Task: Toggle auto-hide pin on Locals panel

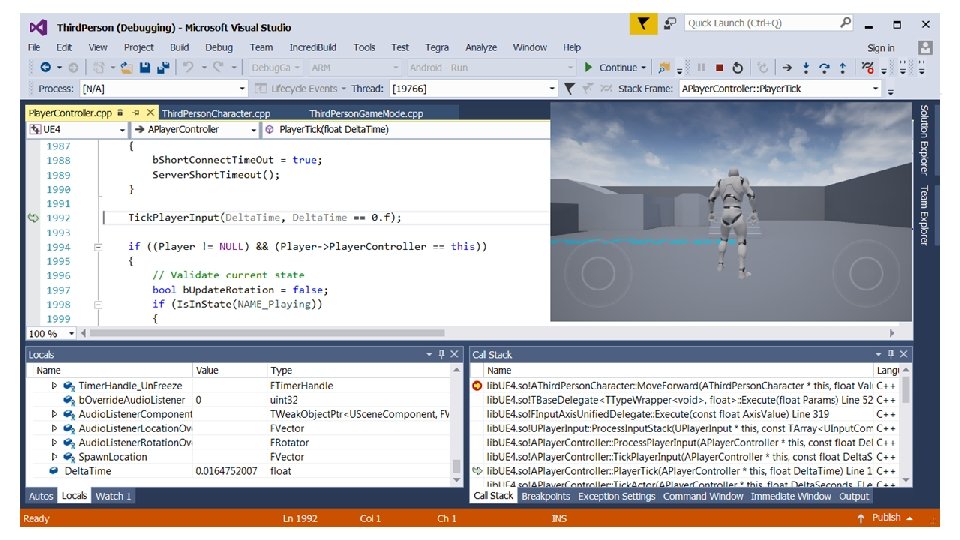Action: click(x=441, y=354)
